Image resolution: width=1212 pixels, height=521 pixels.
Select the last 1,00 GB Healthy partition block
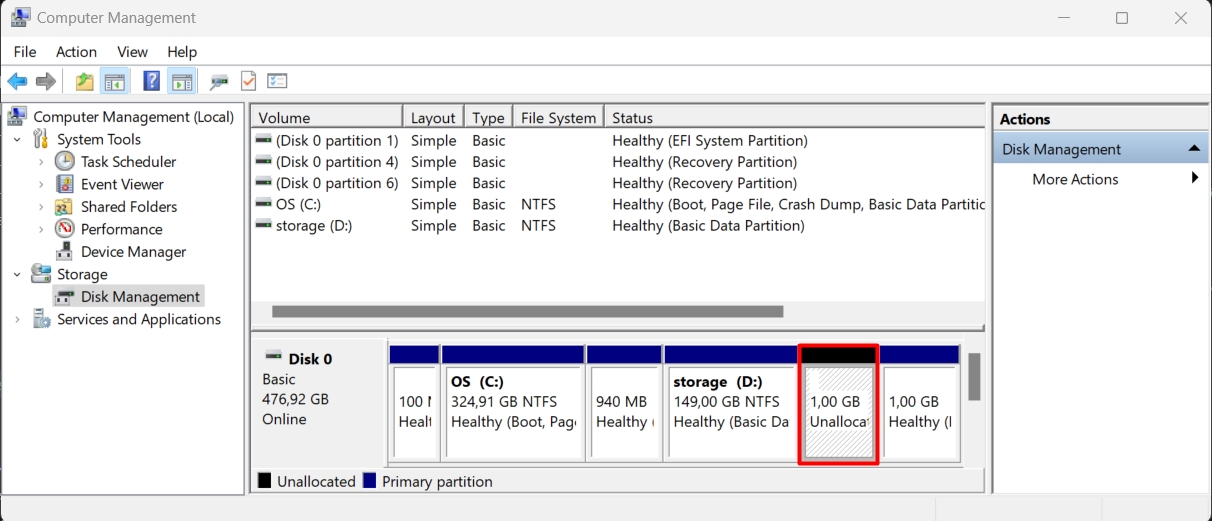[x=920, y=404]
